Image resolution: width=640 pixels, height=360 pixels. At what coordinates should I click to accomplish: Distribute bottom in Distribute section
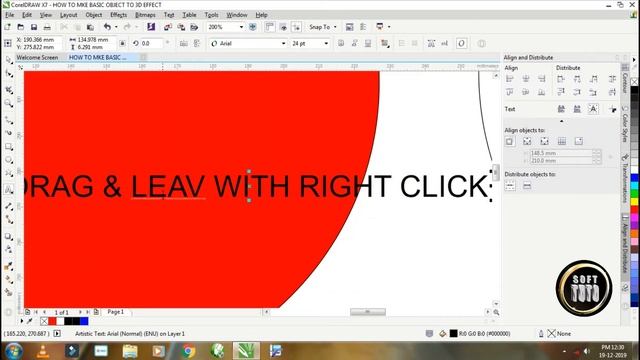593,92
